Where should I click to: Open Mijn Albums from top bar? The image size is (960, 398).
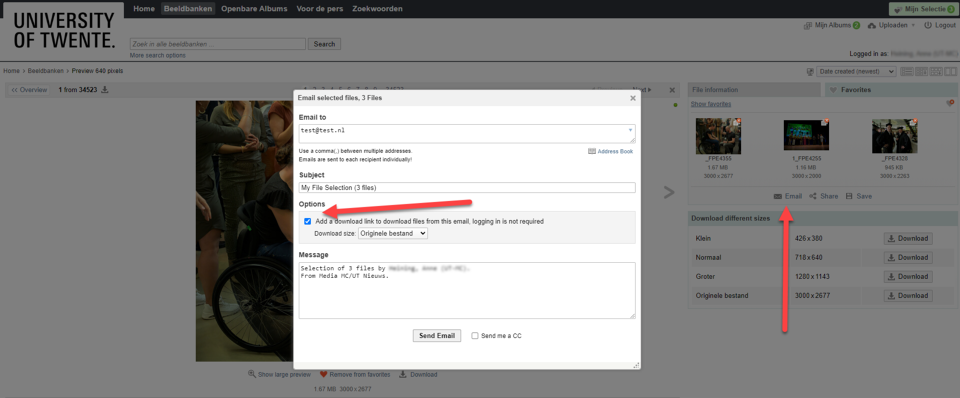pos(831,25)
